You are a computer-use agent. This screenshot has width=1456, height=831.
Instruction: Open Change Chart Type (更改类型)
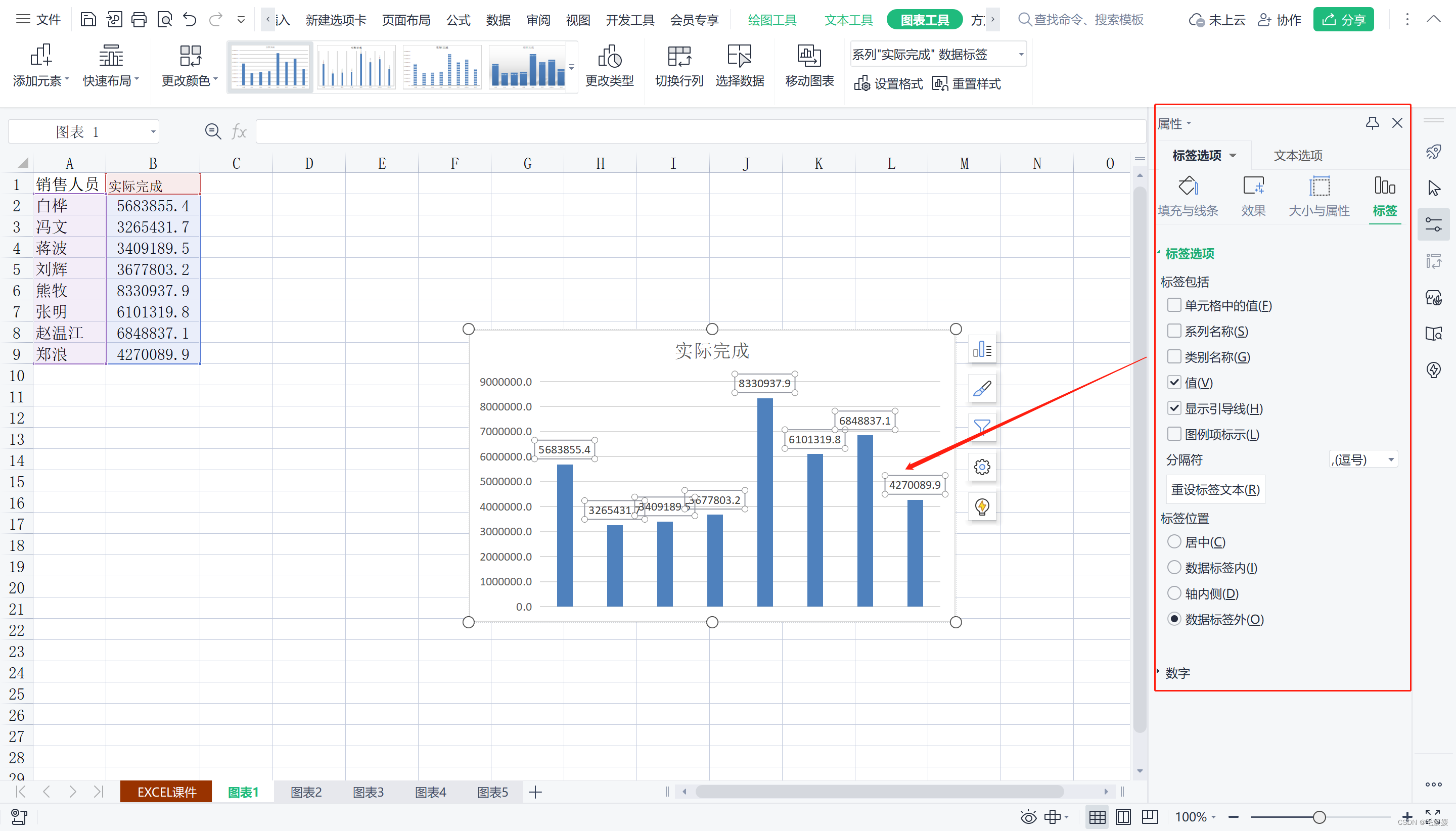point(610,66)
